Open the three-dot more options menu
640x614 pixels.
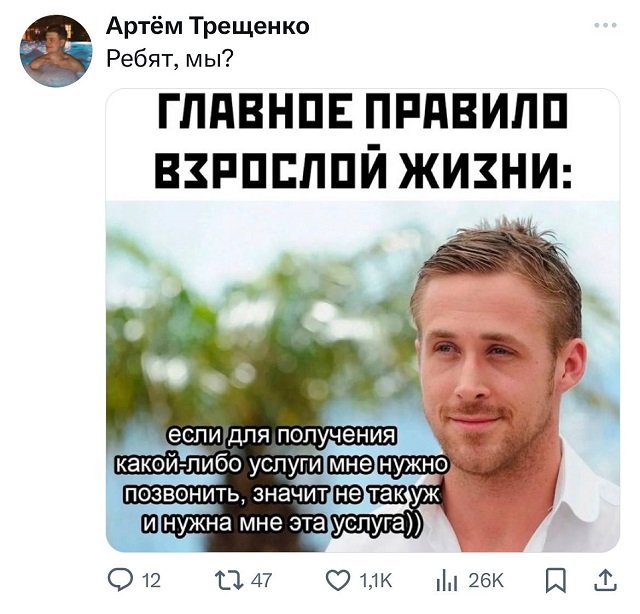[605, 25]
